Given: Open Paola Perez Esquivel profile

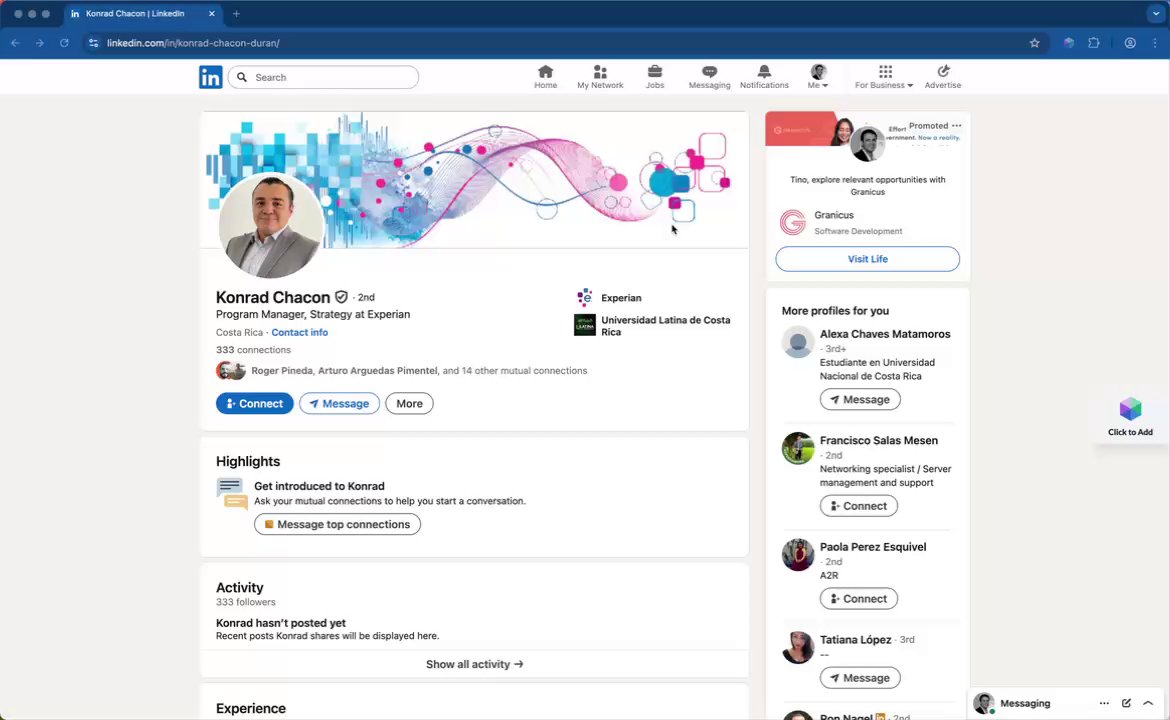Looking at the screenshot, I should (x=873, y=547).
